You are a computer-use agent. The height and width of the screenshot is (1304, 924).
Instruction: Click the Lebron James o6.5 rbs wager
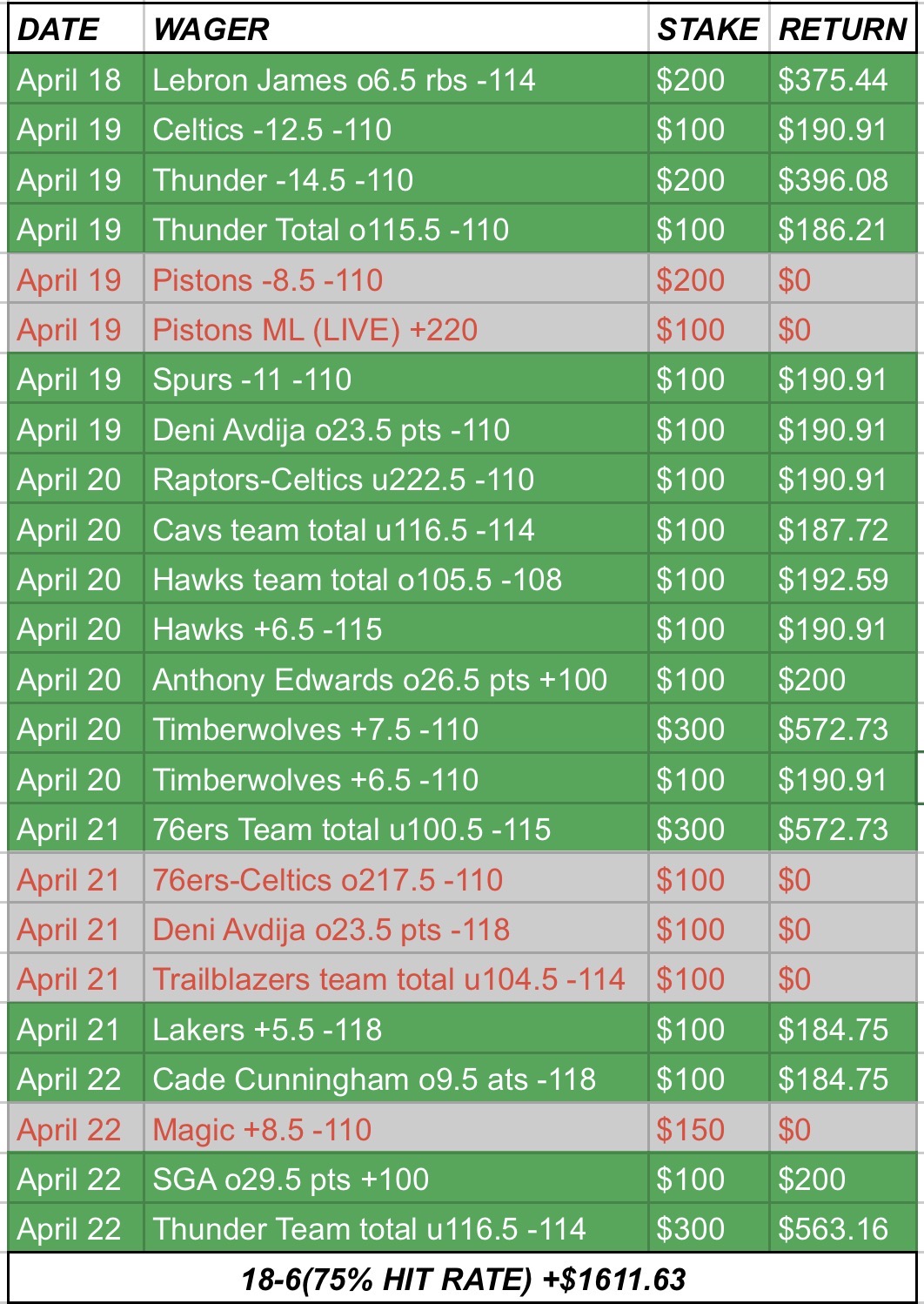pos(344,80)
